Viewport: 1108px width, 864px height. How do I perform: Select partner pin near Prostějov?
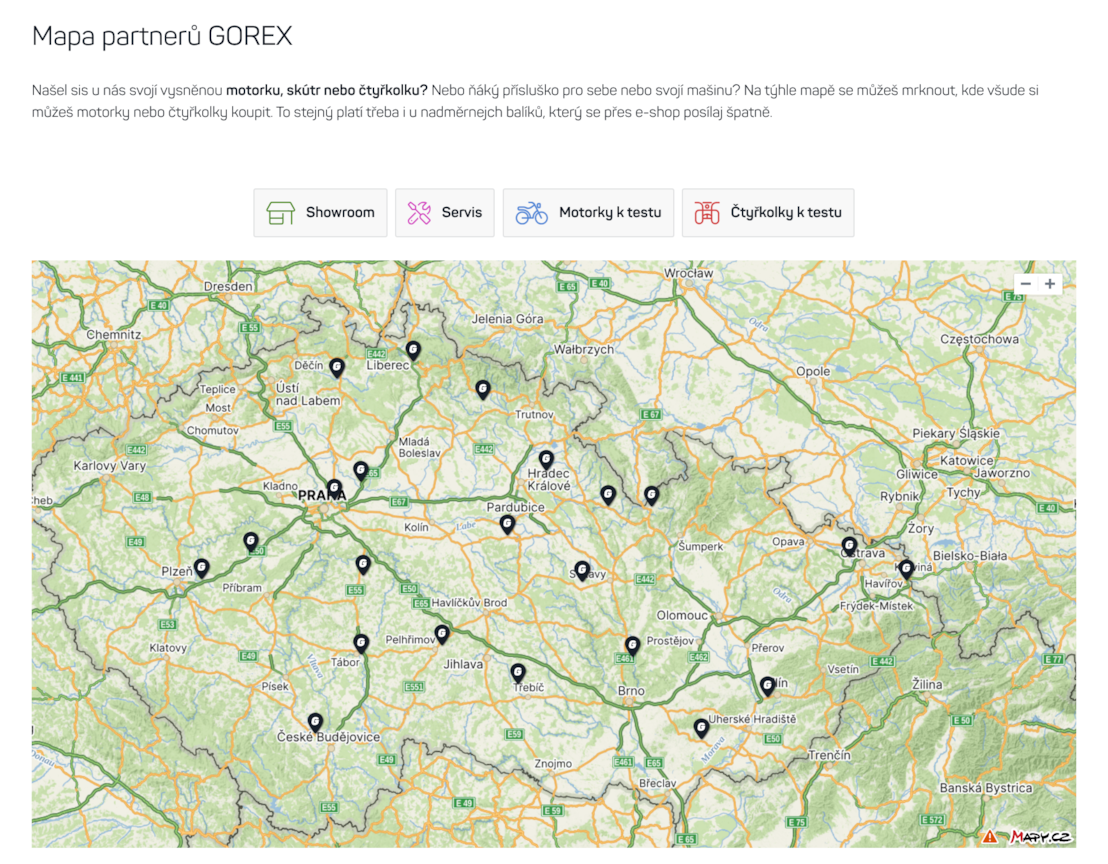(632, 645)
